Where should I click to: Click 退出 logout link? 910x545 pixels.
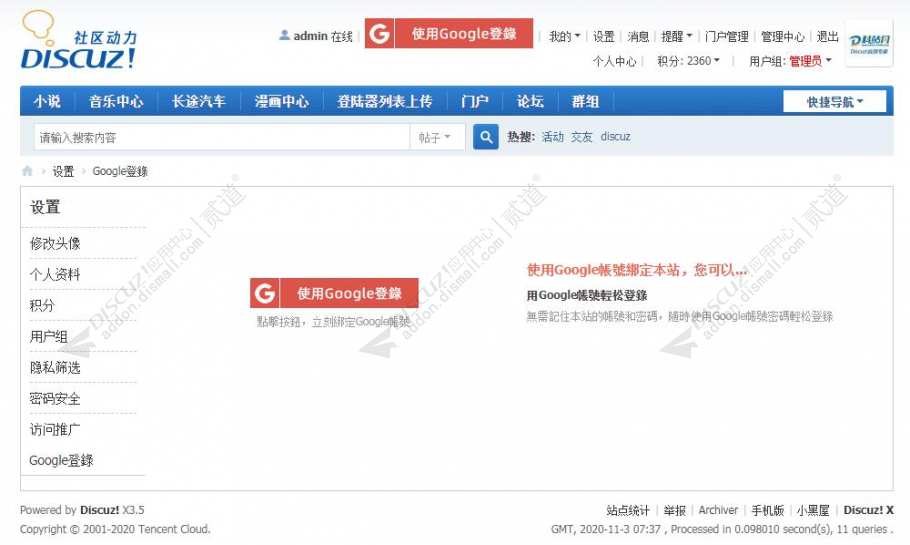(828, 37)
